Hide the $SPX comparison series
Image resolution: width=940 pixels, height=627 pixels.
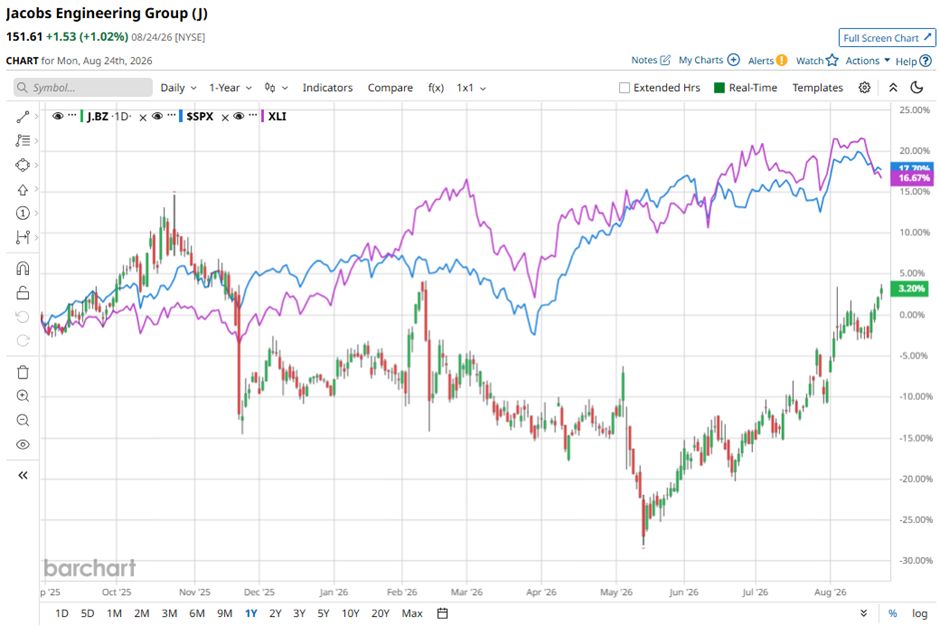pos(157,116)
